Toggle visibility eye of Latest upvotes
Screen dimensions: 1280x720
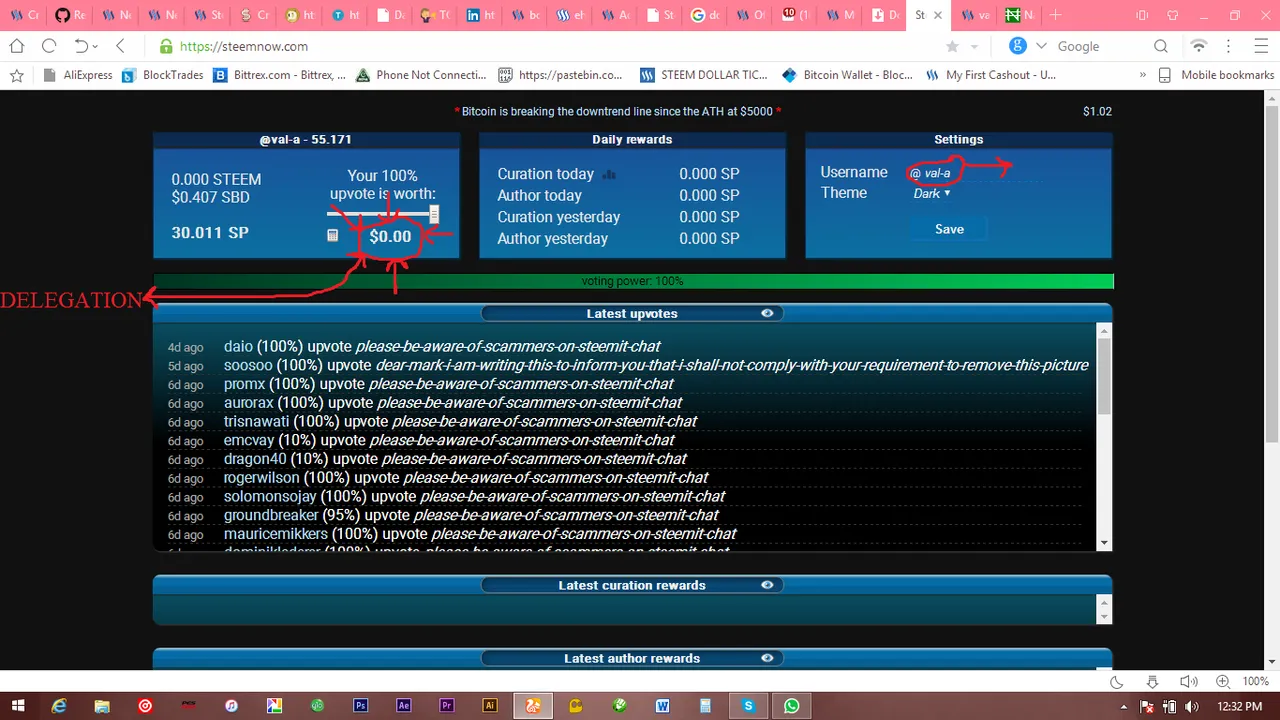pyautogui.click(x=767, y=313)
